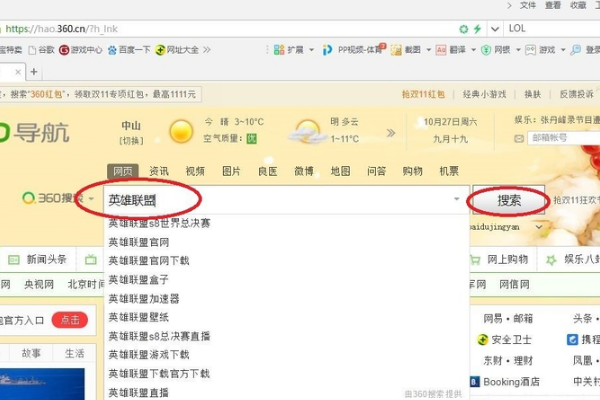600x400 pixels.
Task: Expand more bookmarks chevron
Action: pyautogui.click(x=207, y=50)
